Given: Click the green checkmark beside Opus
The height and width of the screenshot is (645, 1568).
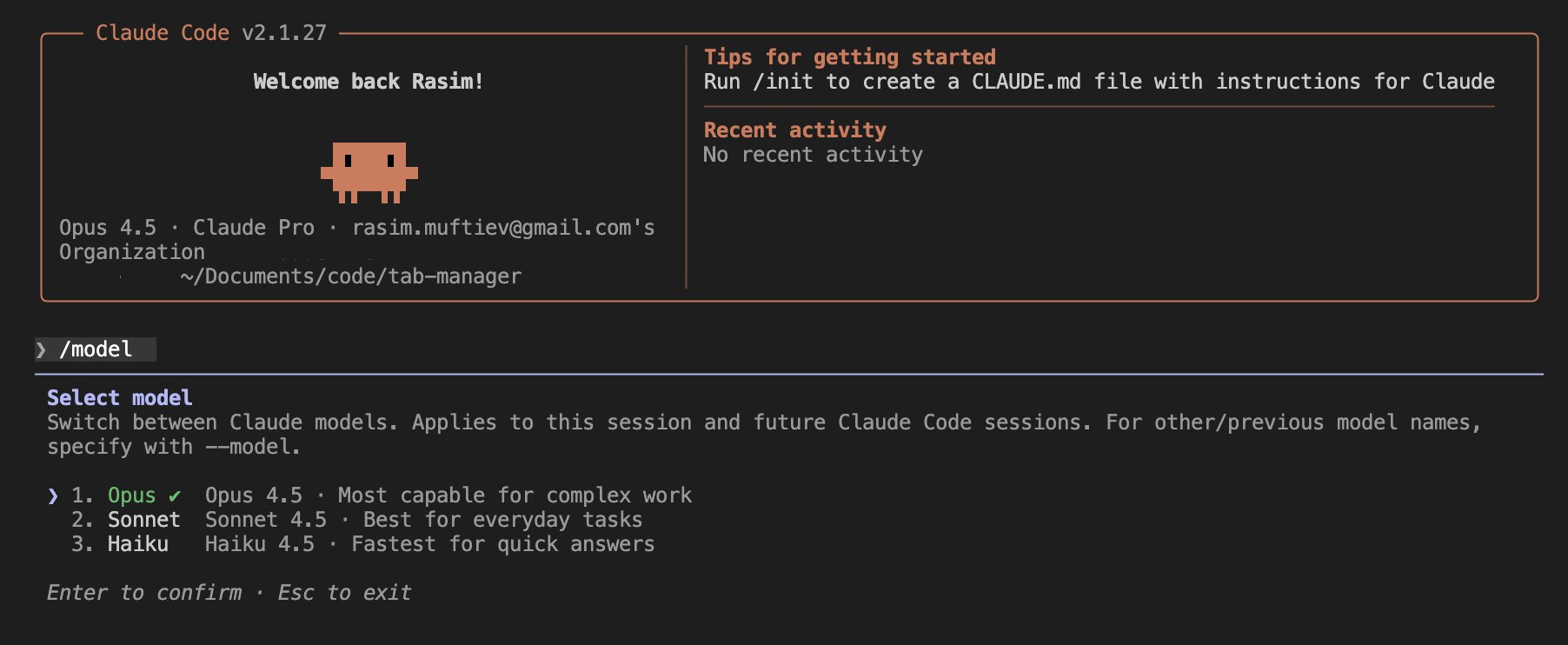Looking at the screenshot, I should [x=173, y=495].
